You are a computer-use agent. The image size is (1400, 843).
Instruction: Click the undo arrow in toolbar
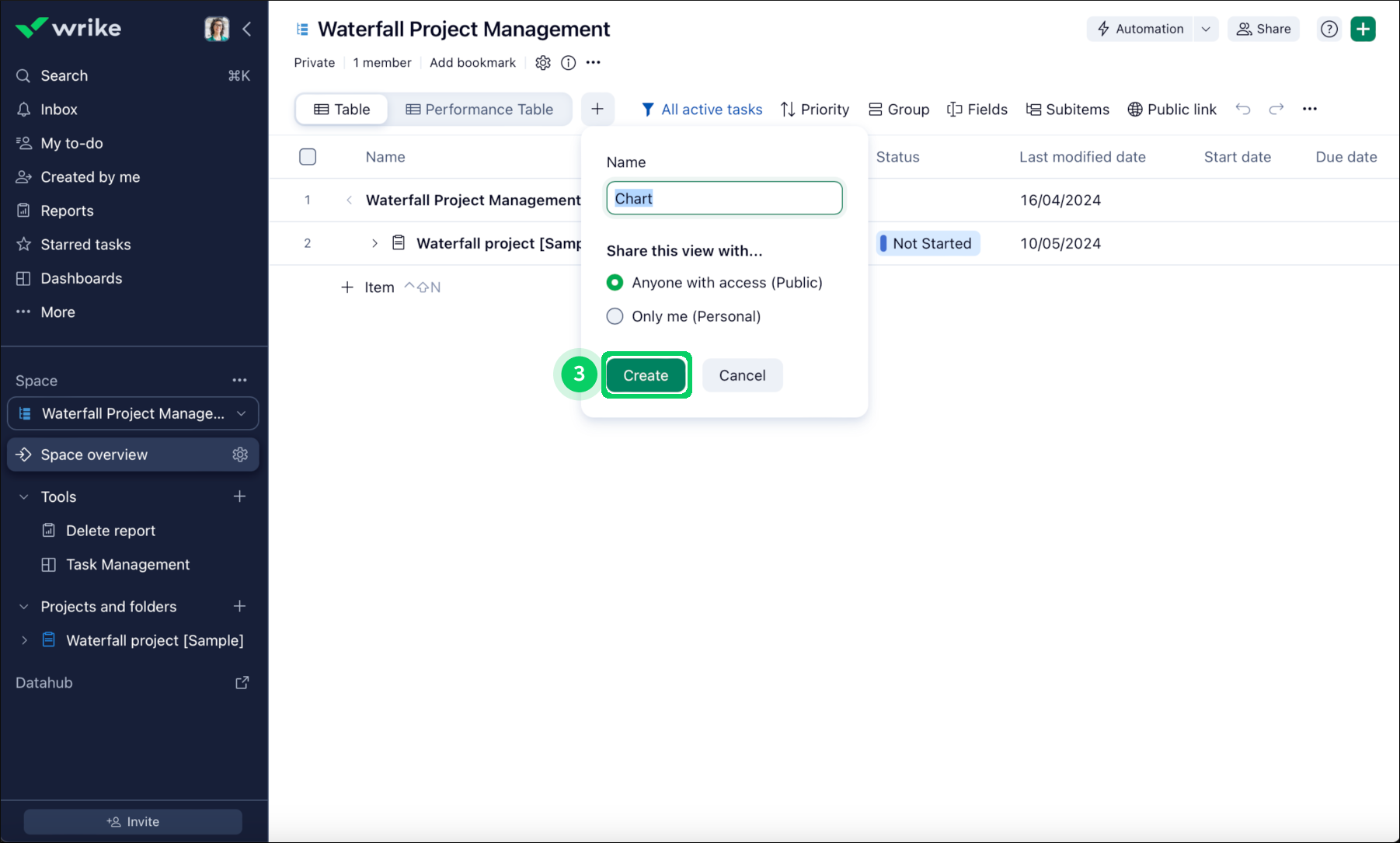(1243, 110)
